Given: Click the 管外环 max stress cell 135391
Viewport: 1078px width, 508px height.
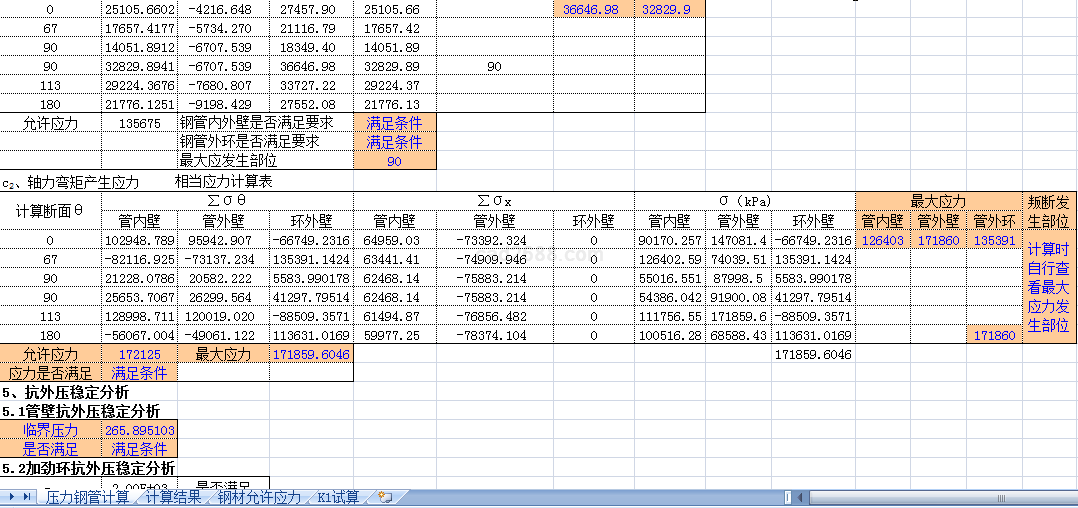Looking at the screenshot, I should point(993,240).
